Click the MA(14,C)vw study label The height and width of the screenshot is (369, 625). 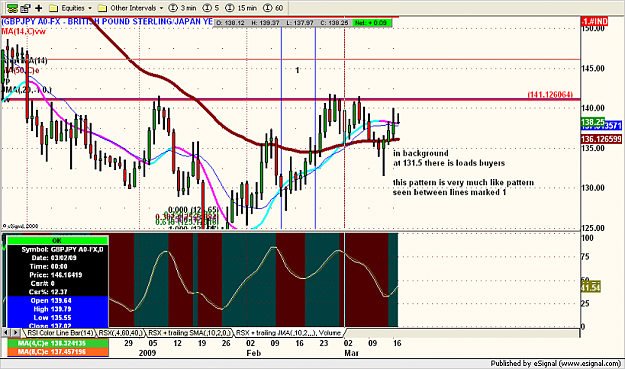[24, 31]
